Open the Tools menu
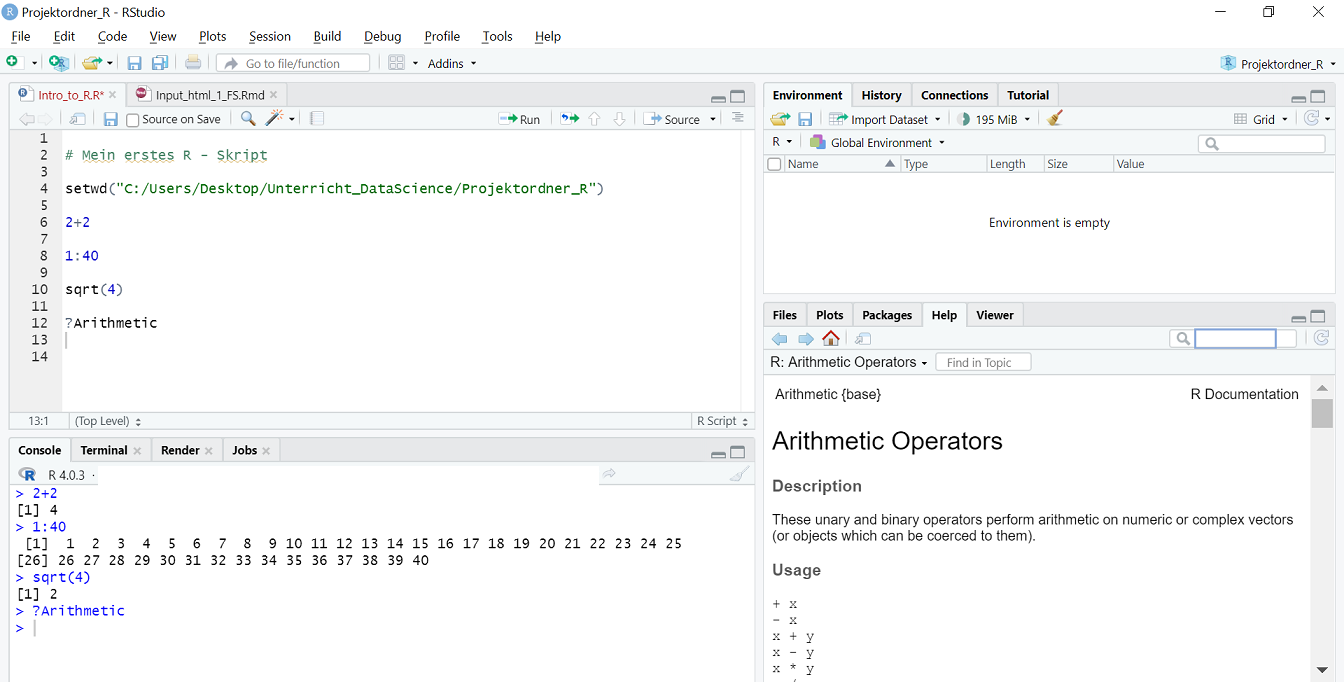1344x682 pixels. [x=497, y=36]
